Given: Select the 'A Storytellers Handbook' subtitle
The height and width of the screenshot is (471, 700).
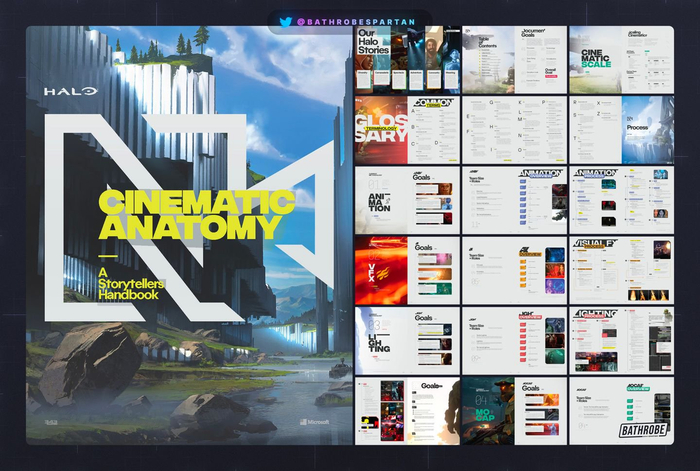Looking at the screenshot, I should pos(131,283).
